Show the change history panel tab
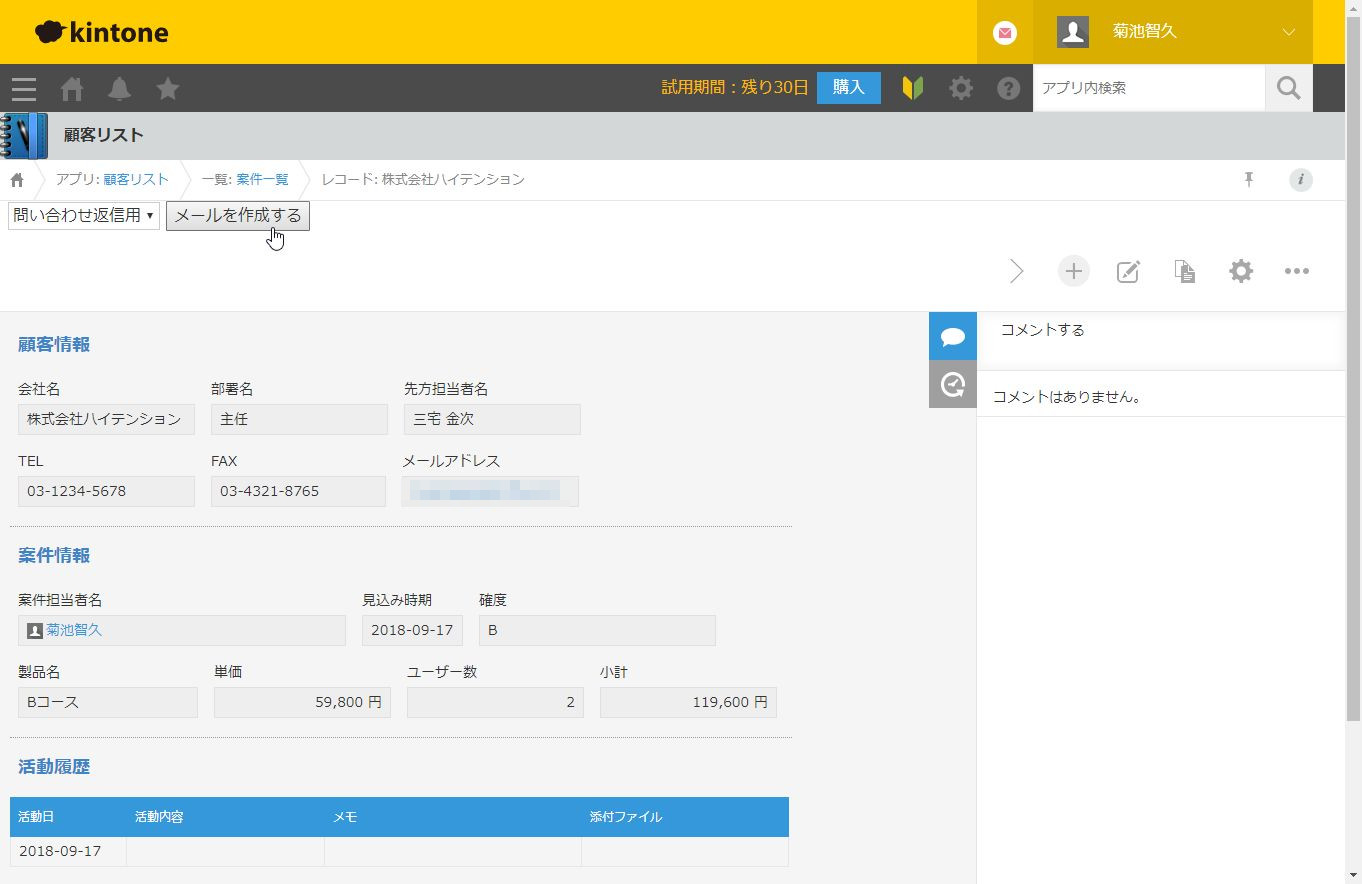The width and height of the screenshot is (1362, 884). coord(952,384)
